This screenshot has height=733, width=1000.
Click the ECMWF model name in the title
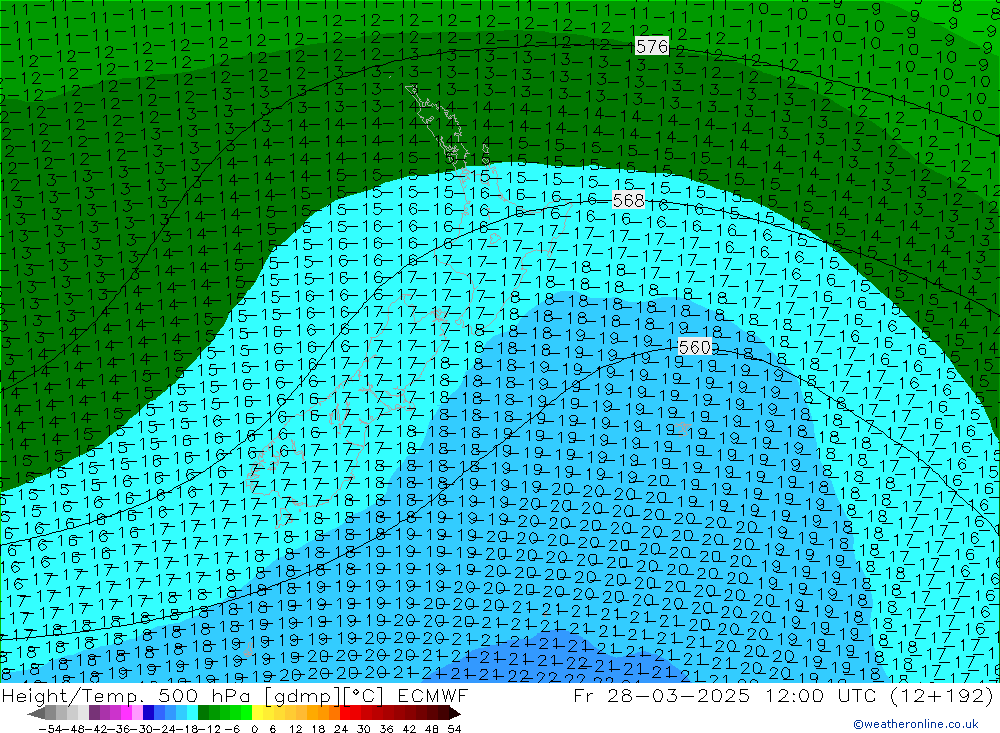pyautogui.click(x=433, y=695)
